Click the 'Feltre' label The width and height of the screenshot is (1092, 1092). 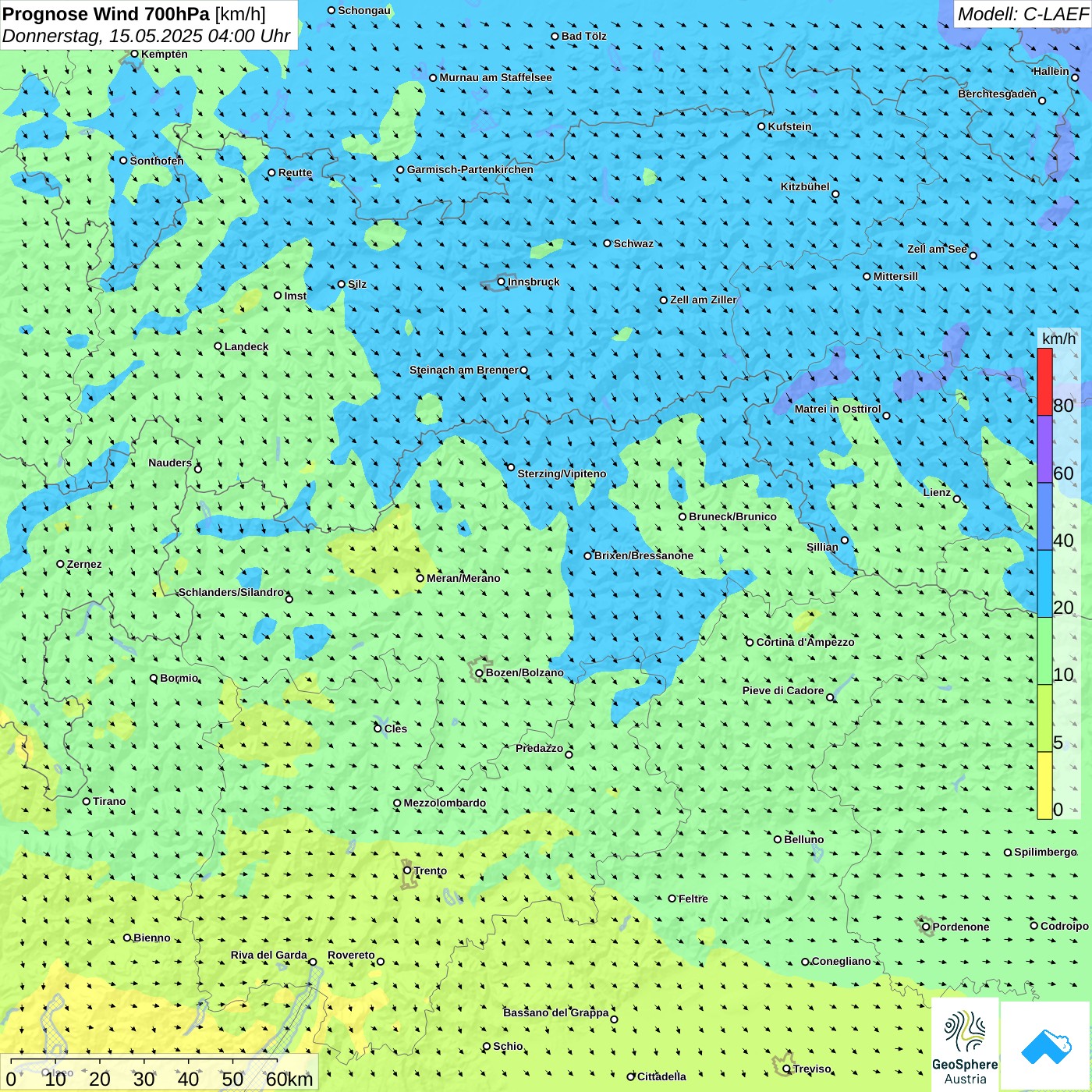(x=693, y=899)
